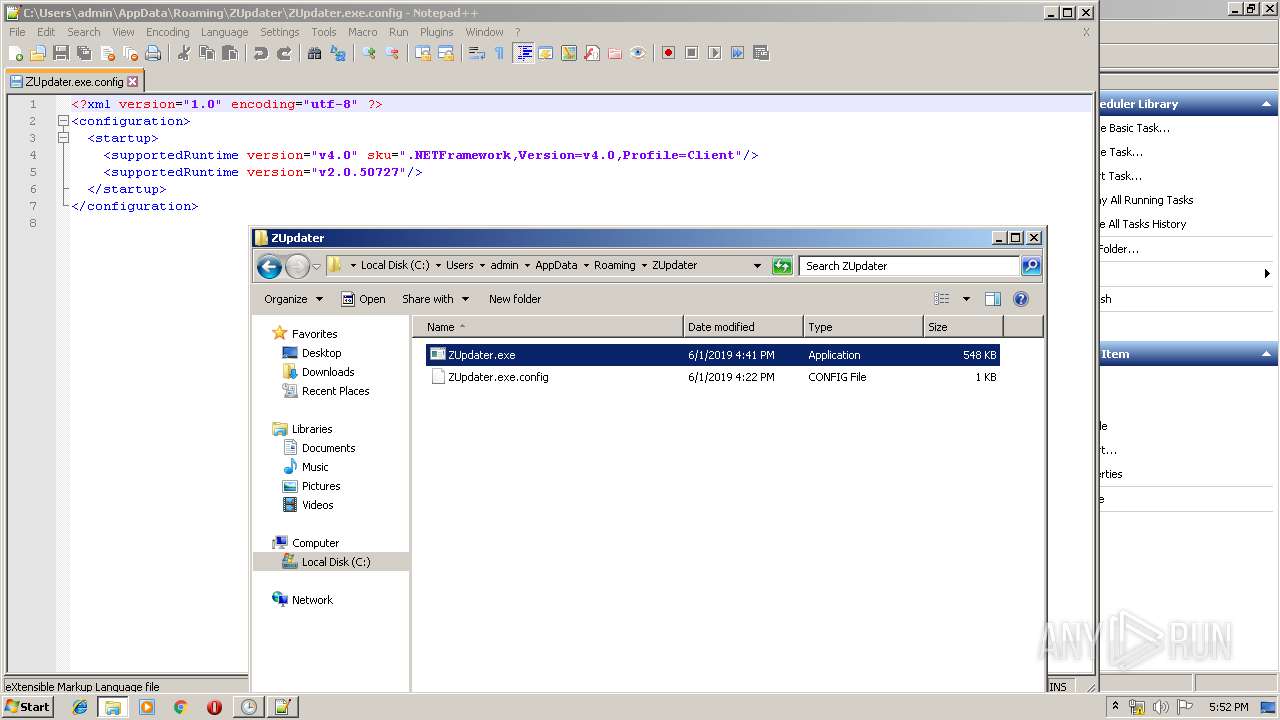The height and width of the screenshot is (720, 1280).
Task: Sort files by Date modified column
Action: 744,327
